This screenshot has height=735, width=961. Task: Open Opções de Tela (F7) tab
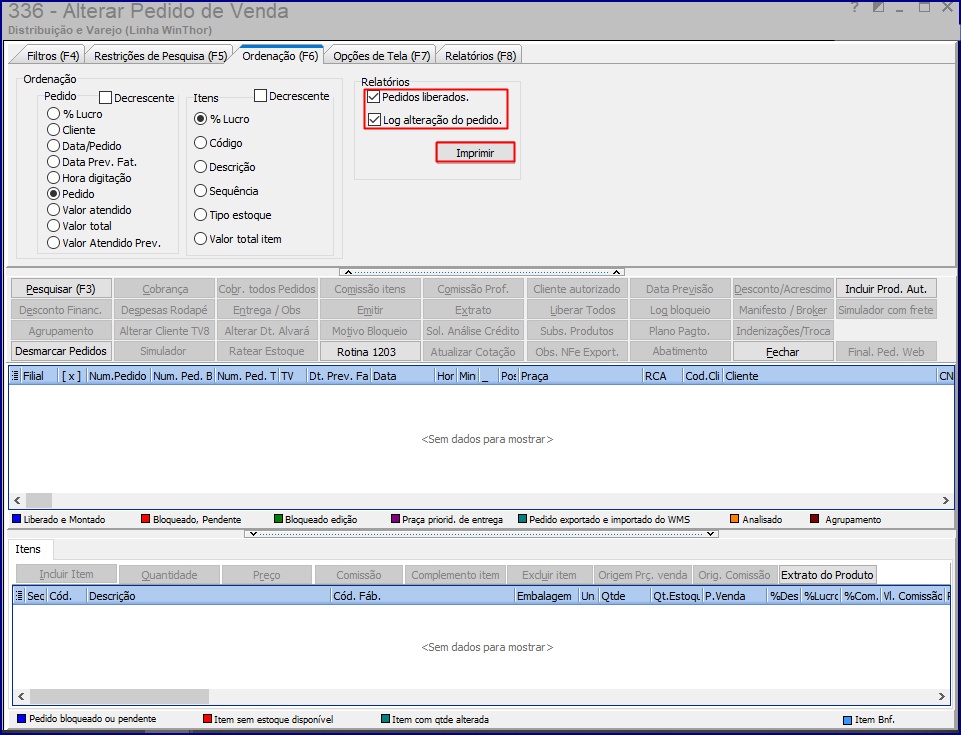pos(381,56)
